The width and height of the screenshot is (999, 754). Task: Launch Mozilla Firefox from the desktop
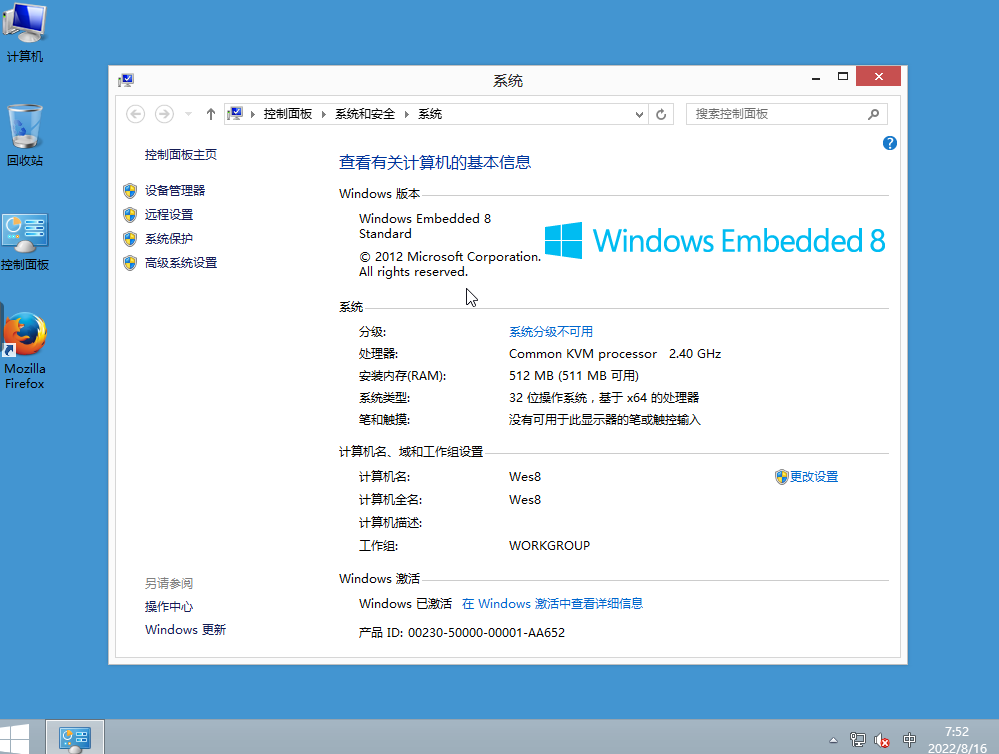click(x=25, y=351)
